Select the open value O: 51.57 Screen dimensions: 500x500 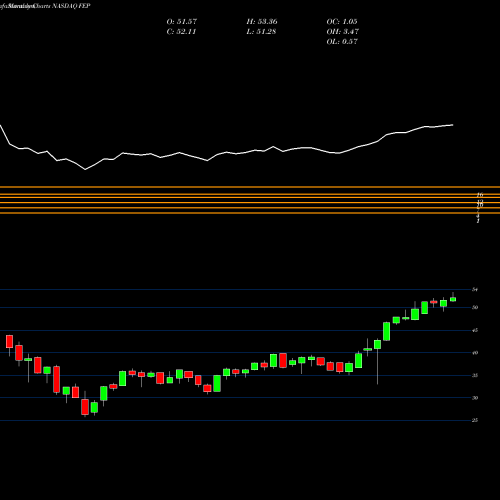(182, 22)
